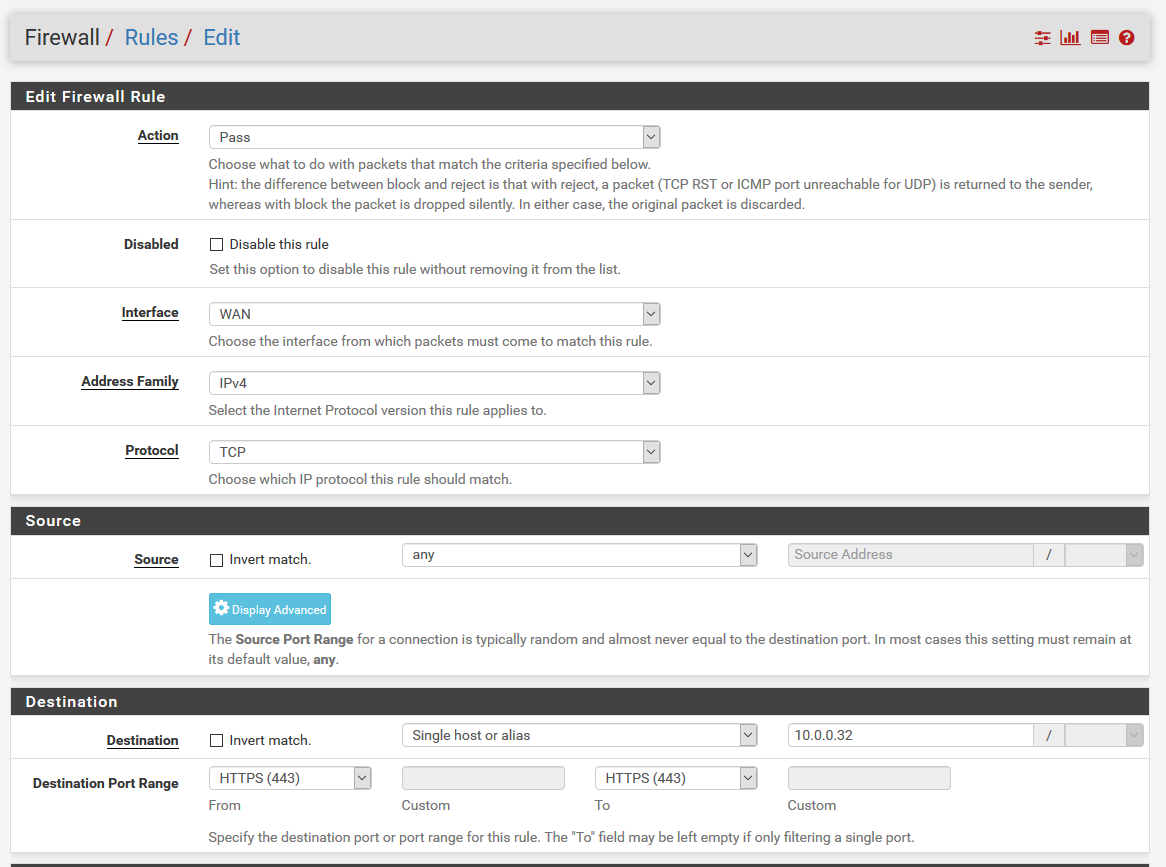Click the Display Advanced button
The width and height of the screenshot is (1166, 867).
click(270, 608)
